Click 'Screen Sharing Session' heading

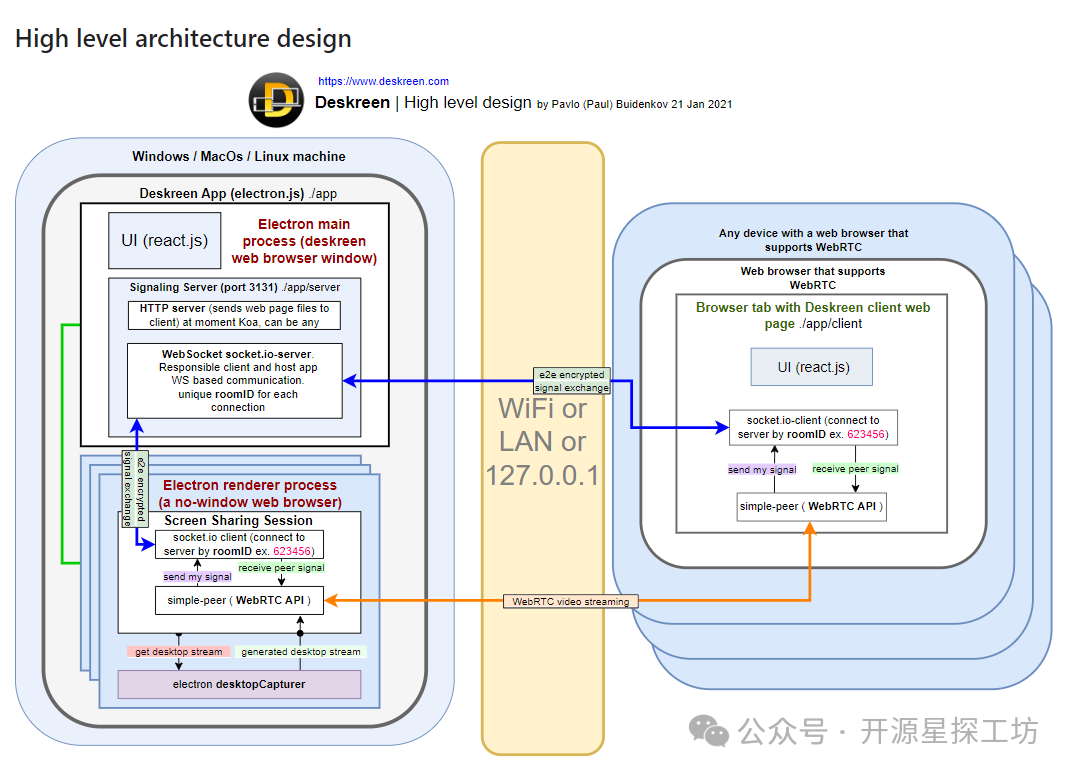click(239, 520)
